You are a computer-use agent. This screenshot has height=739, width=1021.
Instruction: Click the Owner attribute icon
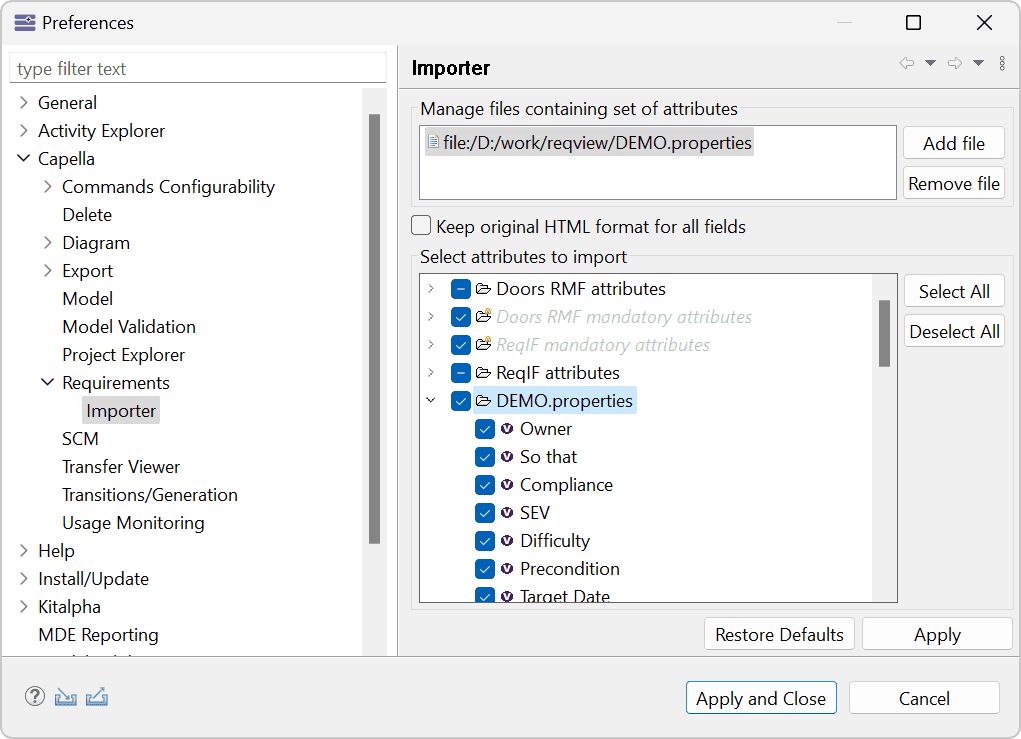pos(507,428)
